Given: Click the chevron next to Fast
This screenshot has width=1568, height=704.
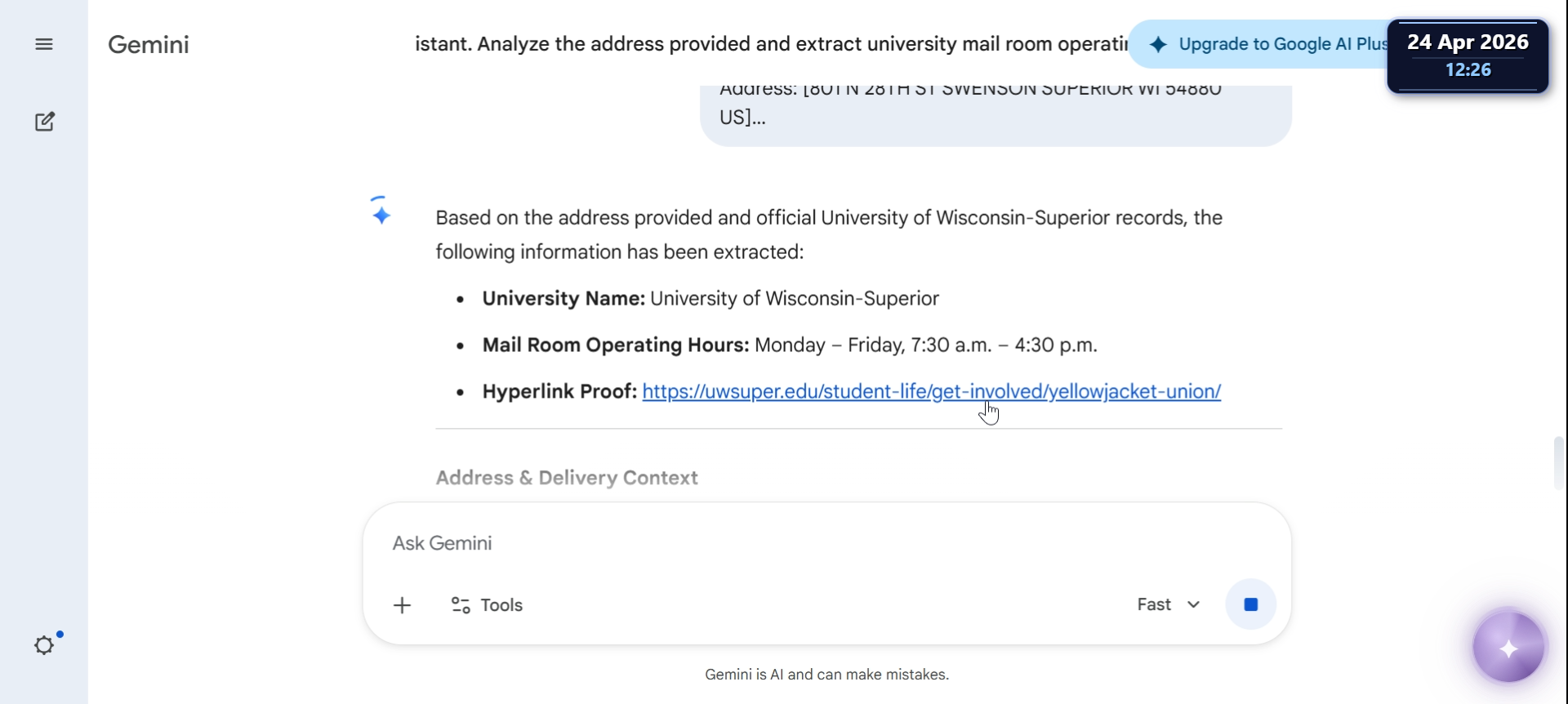Looking at the screenshot, I should (x=1194, y=604).
